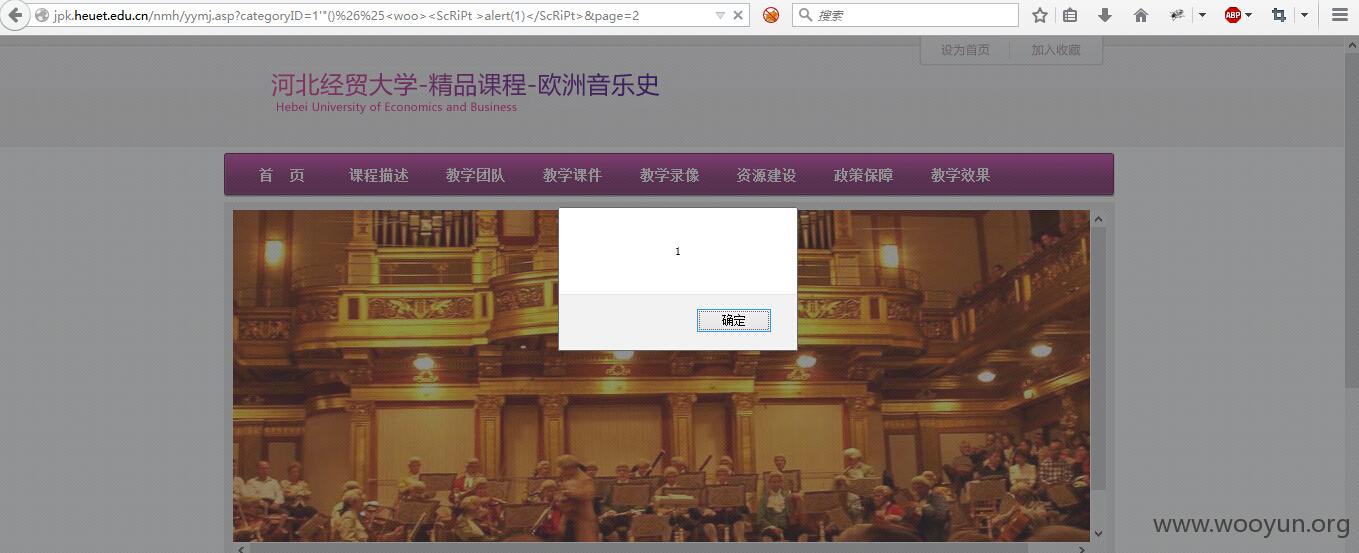Click the search magnifier icon
This screenshot has height=553, width=1359.
pos(805,15)
